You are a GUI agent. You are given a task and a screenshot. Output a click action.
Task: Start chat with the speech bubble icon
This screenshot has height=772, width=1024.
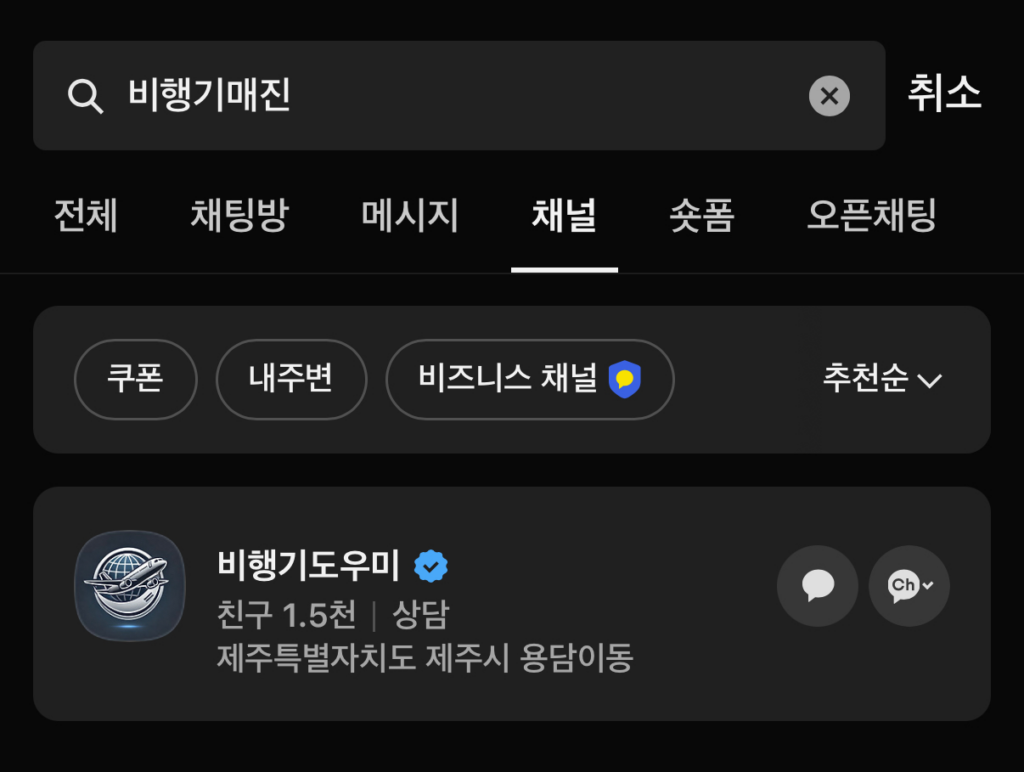pos(817,586)
